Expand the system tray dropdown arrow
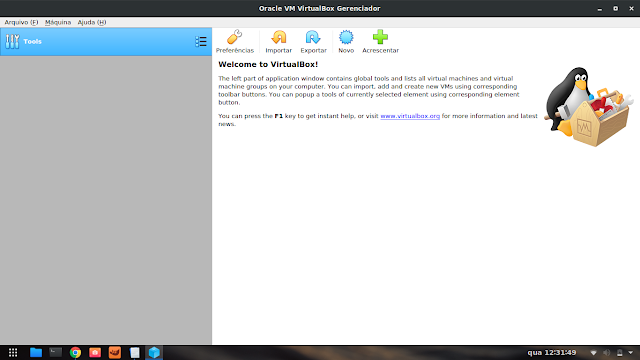 pyautogui.click(x=631, y=352)
